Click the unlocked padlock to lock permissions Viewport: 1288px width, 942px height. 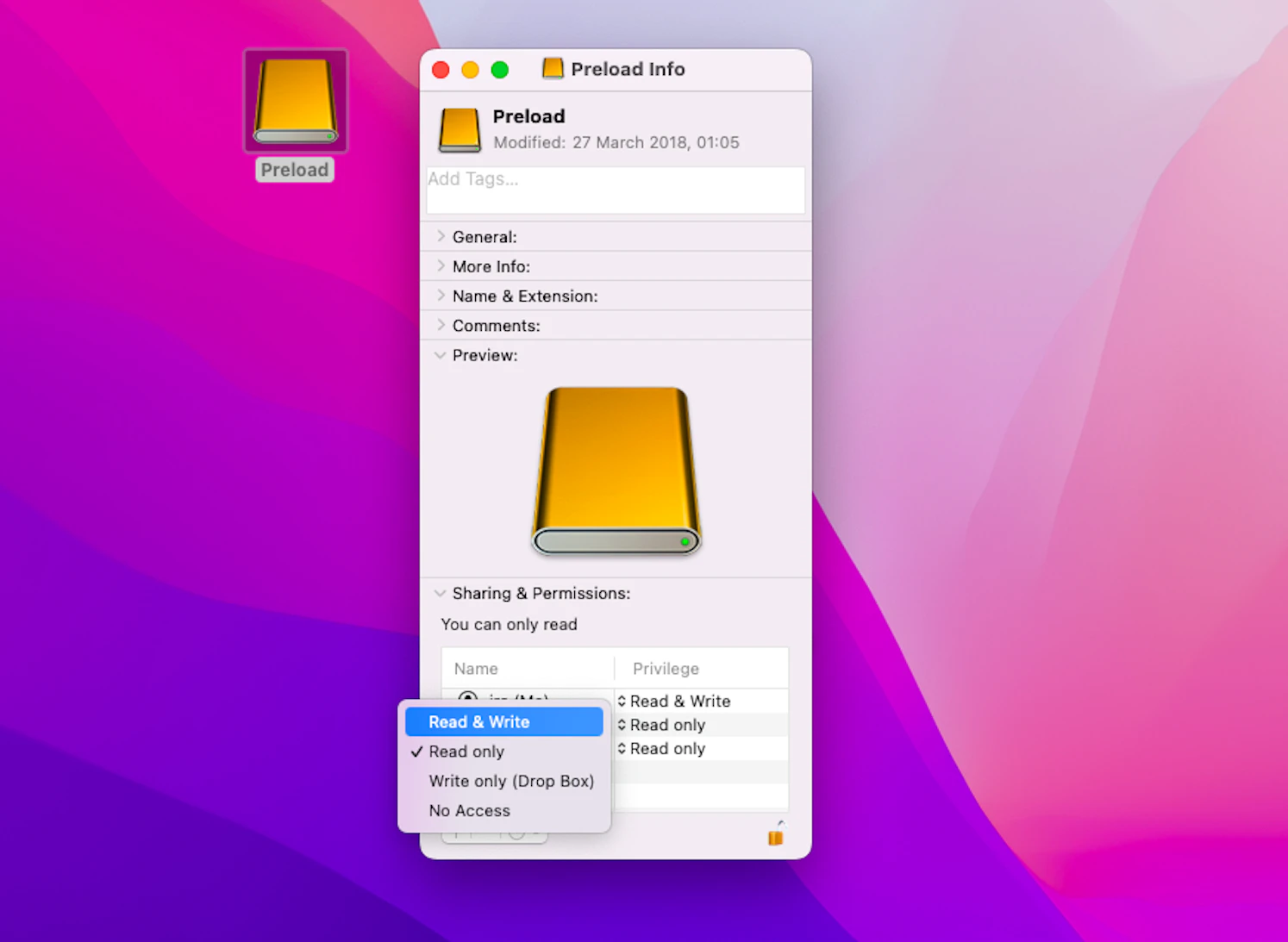775,836
